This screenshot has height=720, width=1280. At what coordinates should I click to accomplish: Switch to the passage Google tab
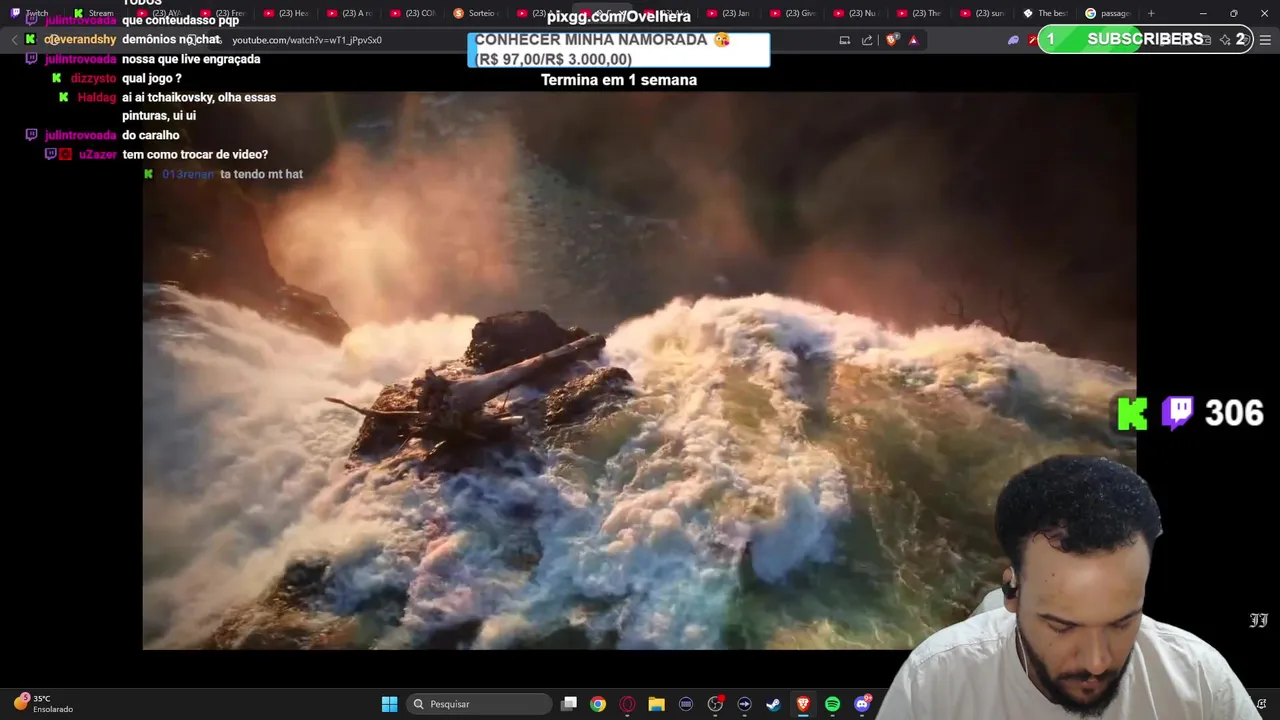pyautogui.click(x=1108, y=13)
